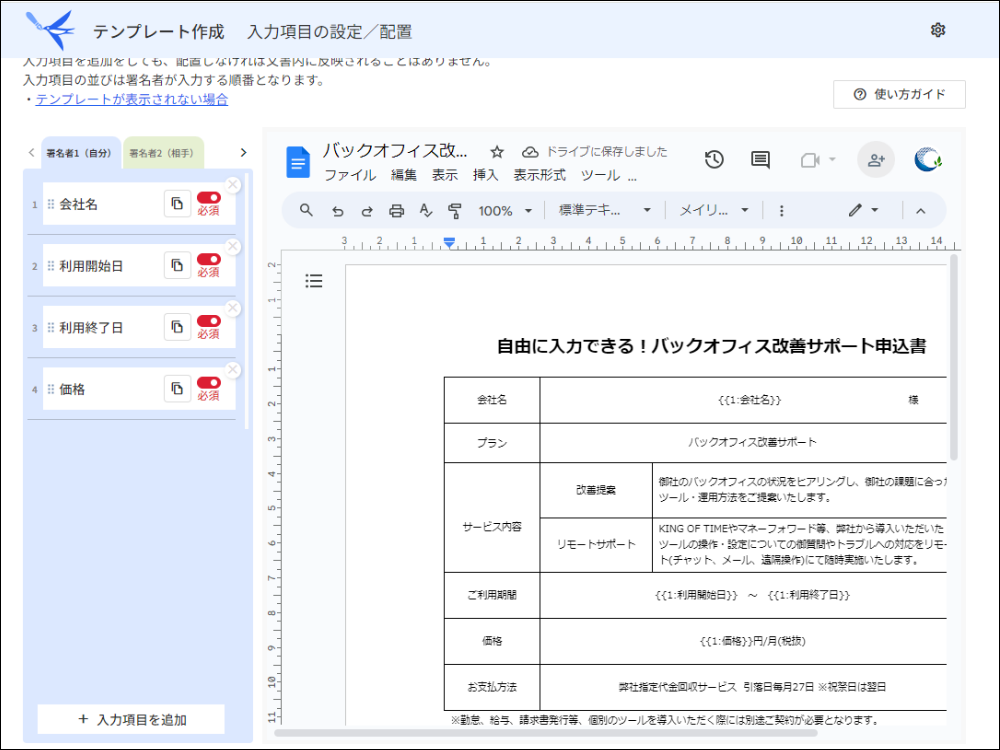Click document title バックオフィス改...
The image size is (1000, 750).
tap(395, 151)
